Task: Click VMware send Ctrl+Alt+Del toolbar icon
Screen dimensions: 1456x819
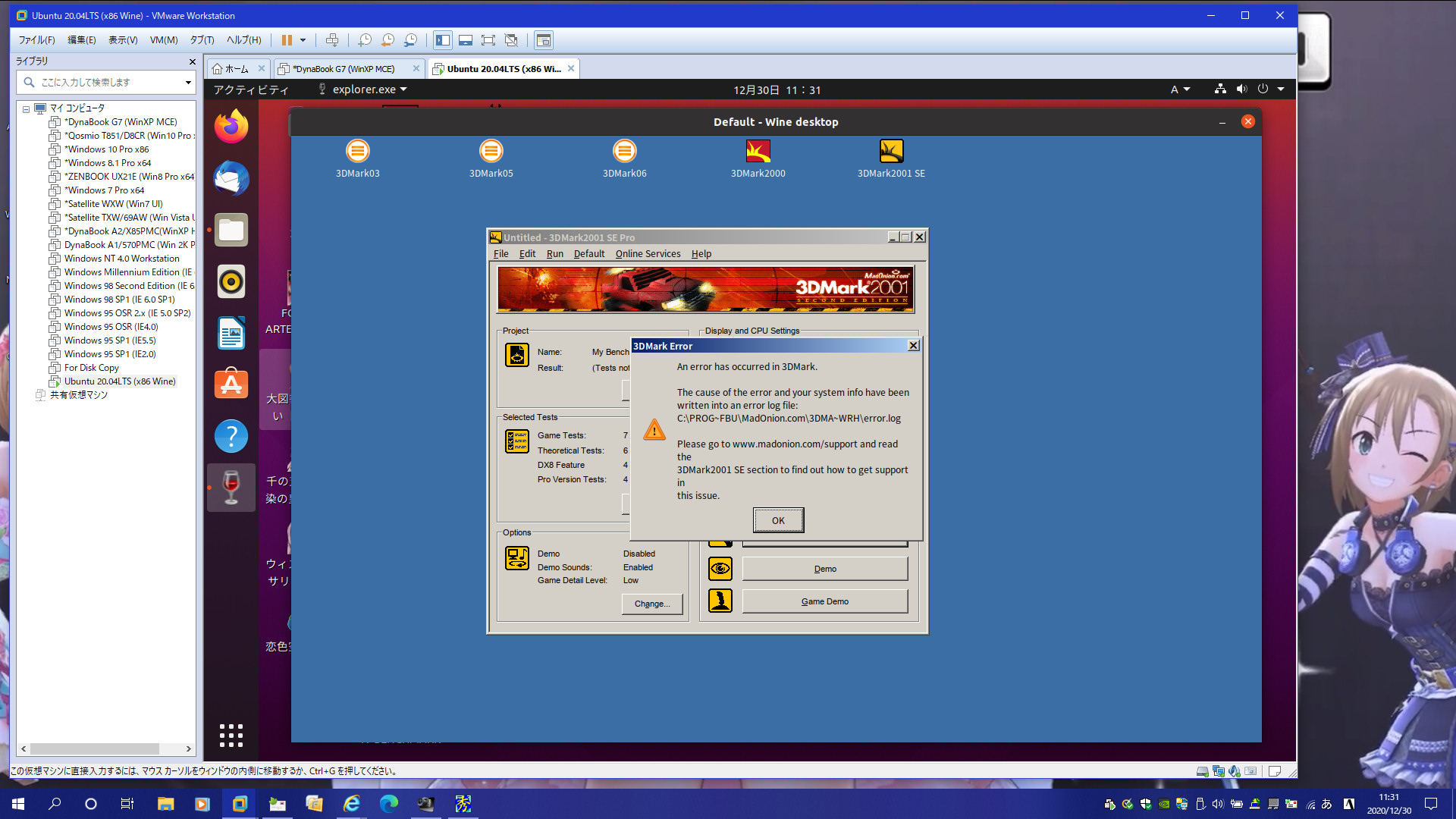Action: click(332, 40)
